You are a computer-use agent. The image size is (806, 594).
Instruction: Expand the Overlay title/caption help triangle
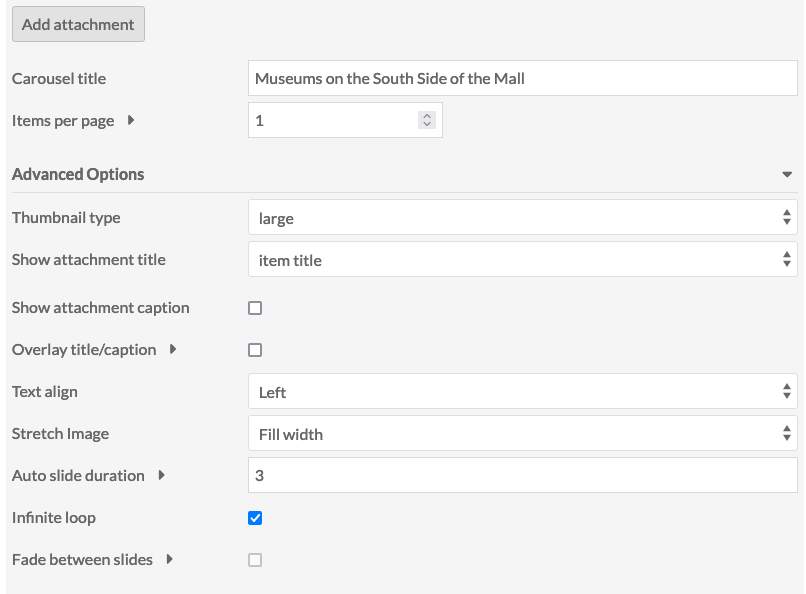(173, 349)
